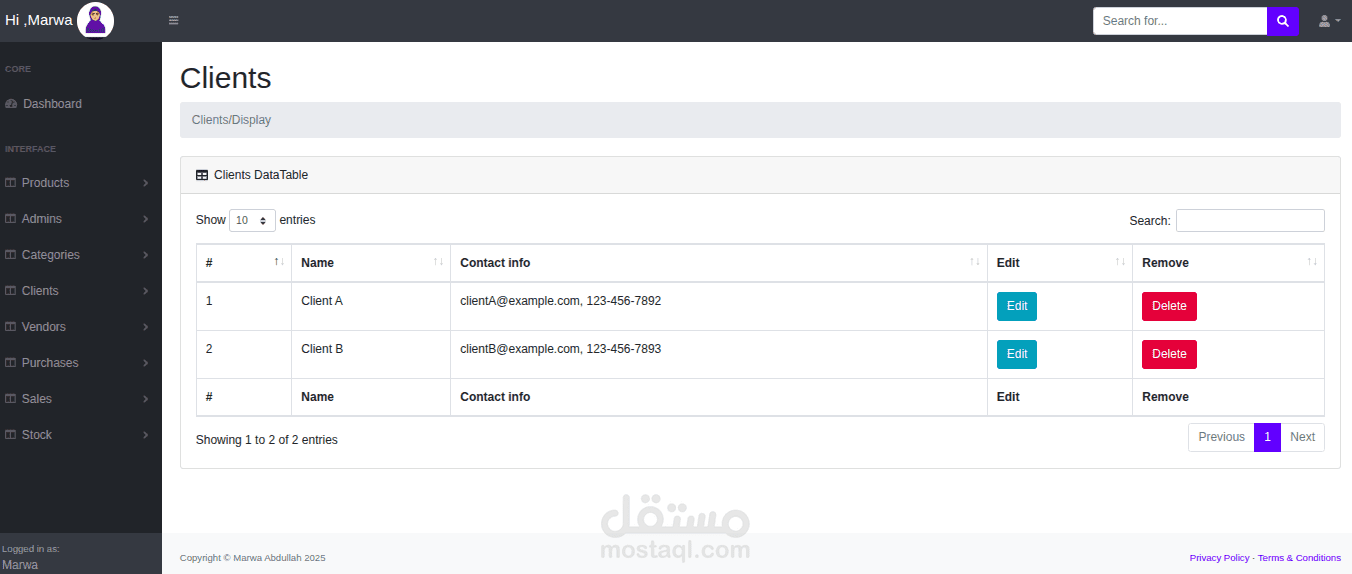Click the Hi, Marwa greeting text

(x=39, y=20)
